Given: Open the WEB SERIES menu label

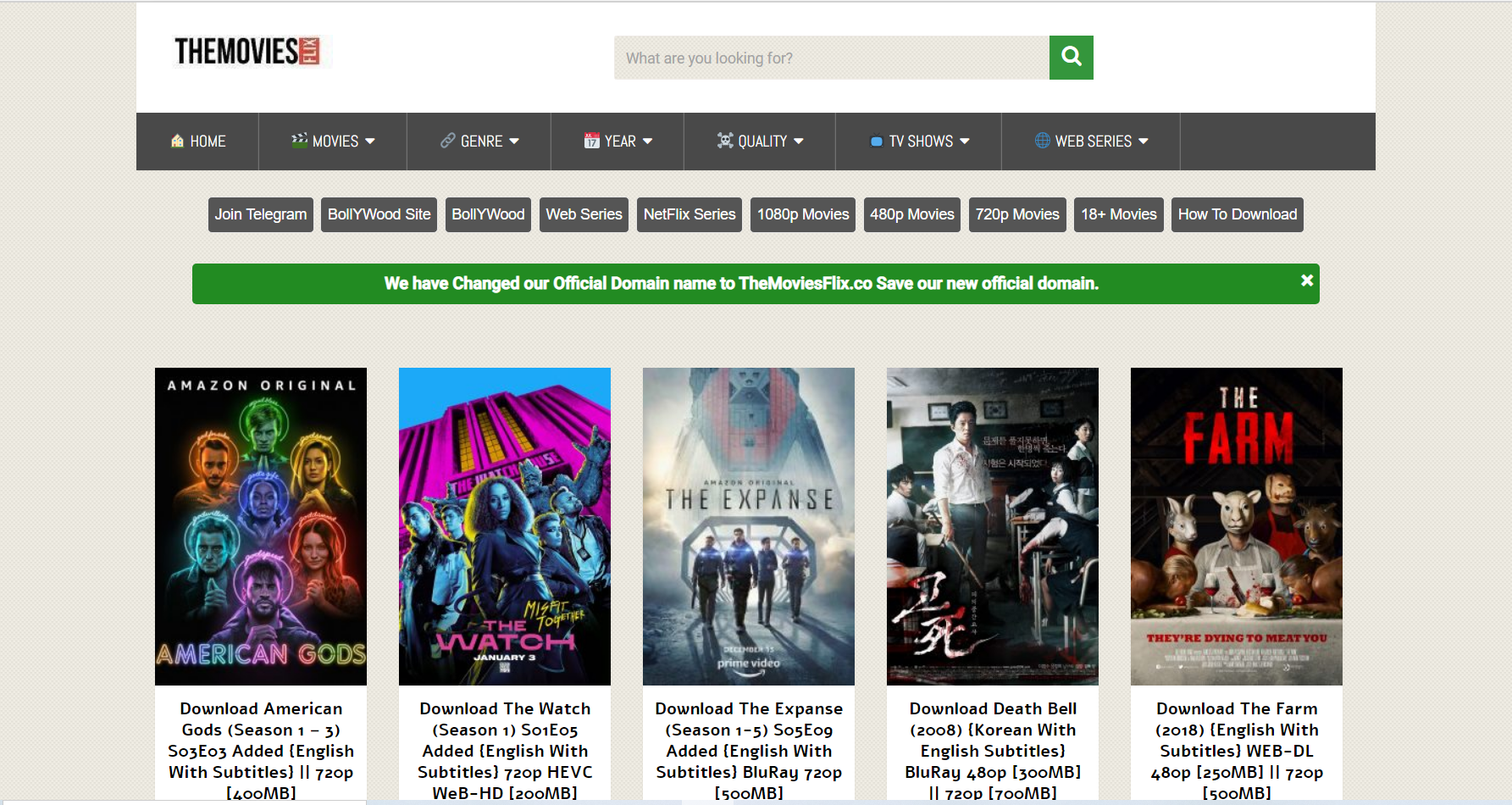Looking at the screenshot, I should pos(1094,142).
